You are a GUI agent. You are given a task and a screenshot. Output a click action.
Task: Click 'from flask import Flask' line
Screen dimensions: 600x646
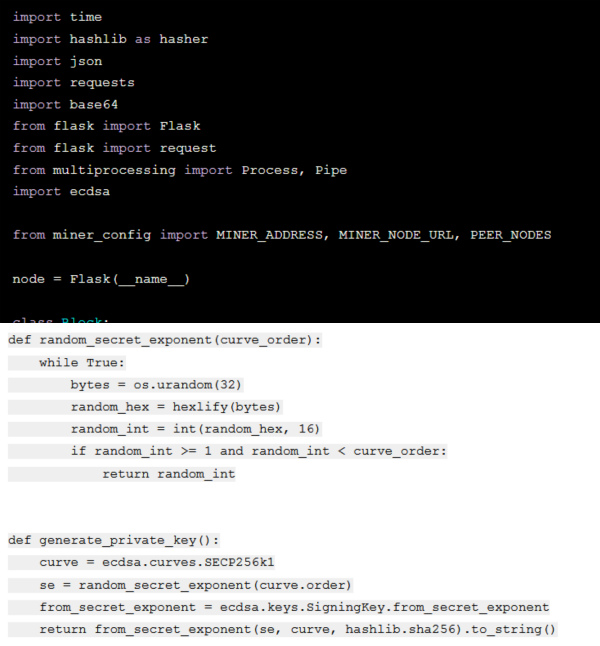106,126
